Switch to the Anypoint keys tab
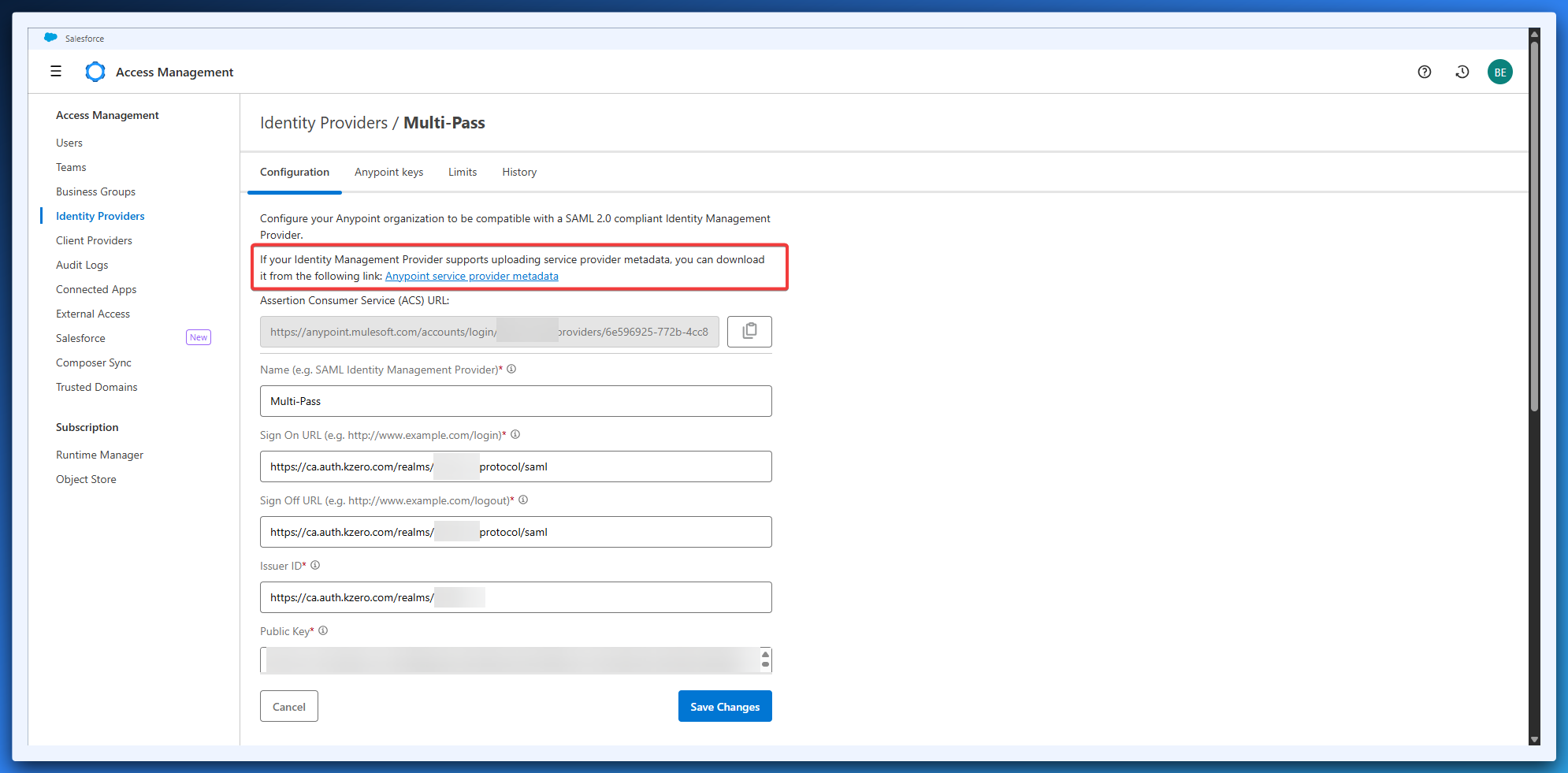 click(388, 172)
